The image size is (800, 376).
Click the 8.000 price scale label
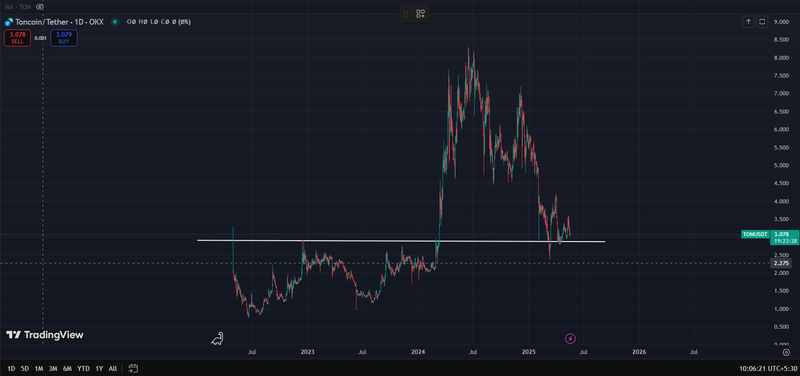(x=781, y=58)
